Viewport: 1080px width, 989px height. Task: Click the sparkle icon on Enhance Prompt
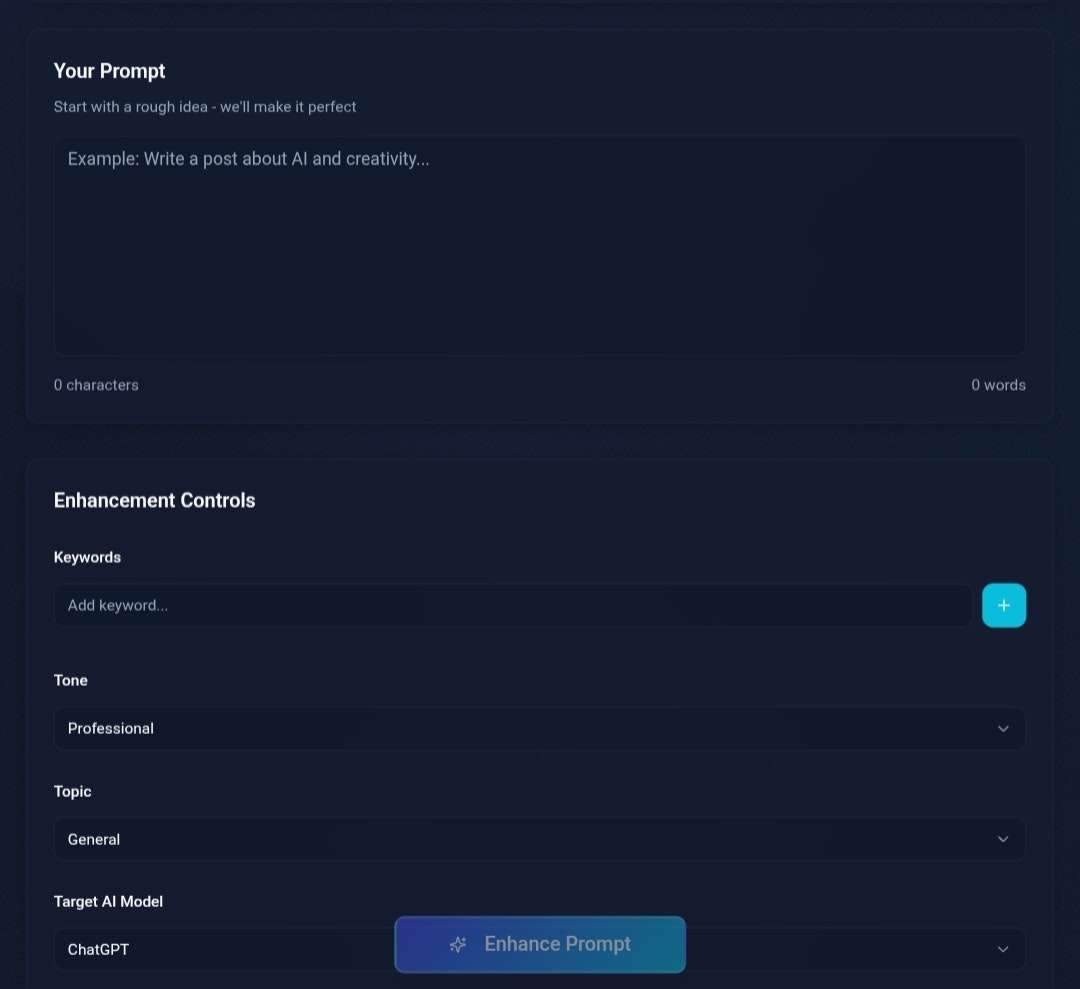458,944
